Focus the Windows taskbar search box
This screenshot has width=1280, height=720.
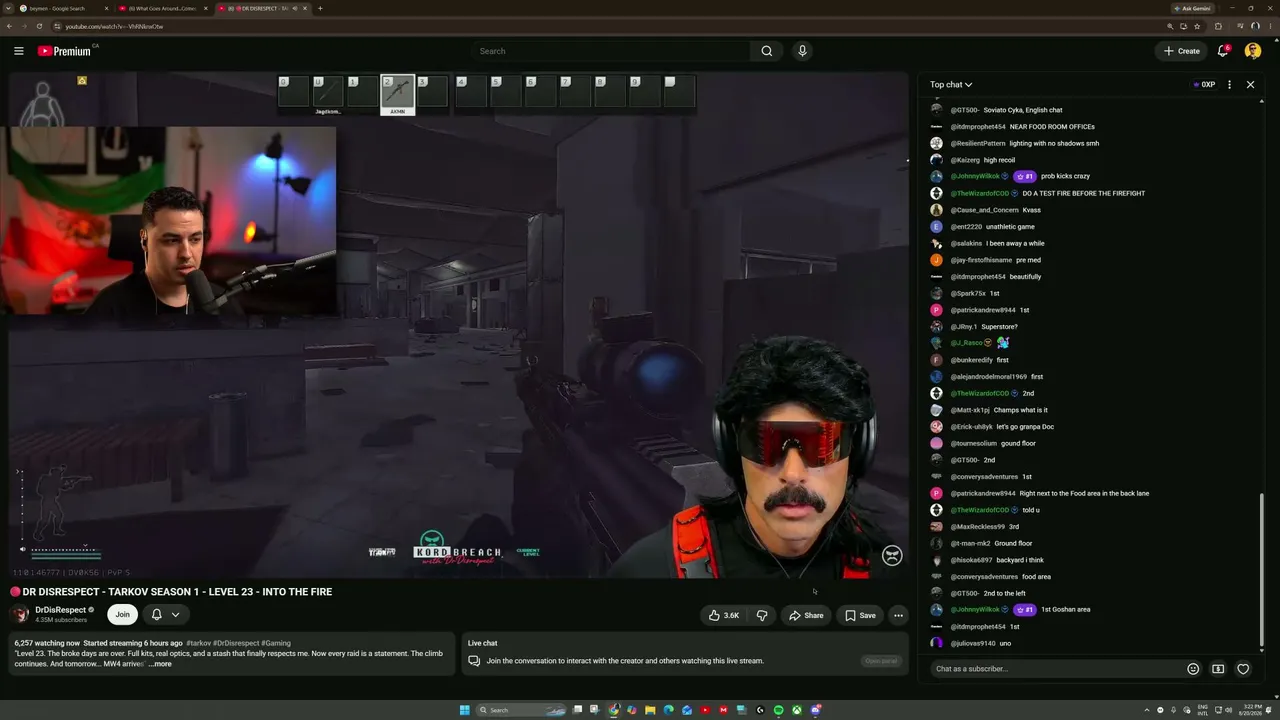(x=520, y=710)
